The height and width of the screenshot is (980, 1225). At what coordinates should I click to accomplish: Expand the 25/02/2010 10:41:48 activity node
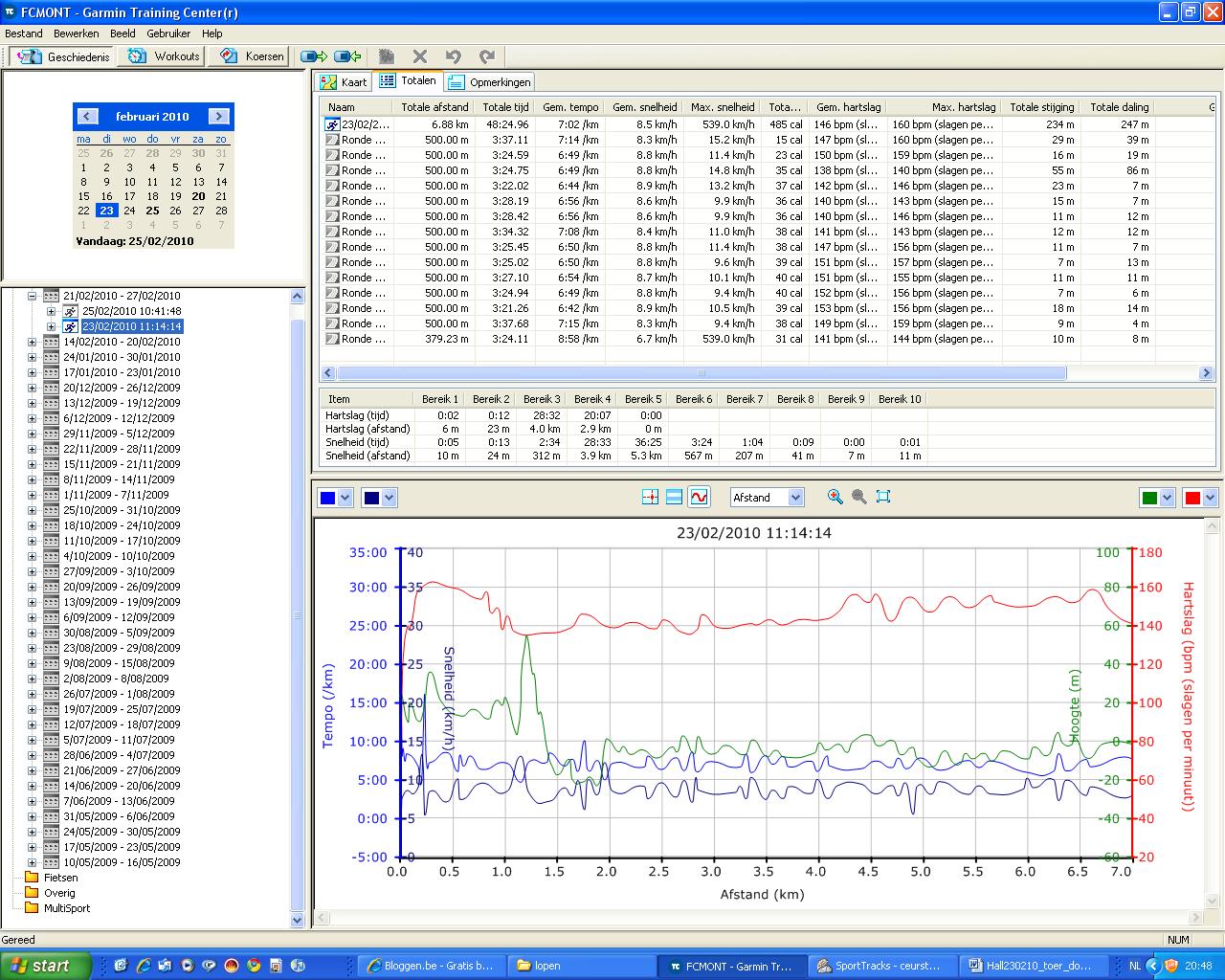[x=51, y=311]
